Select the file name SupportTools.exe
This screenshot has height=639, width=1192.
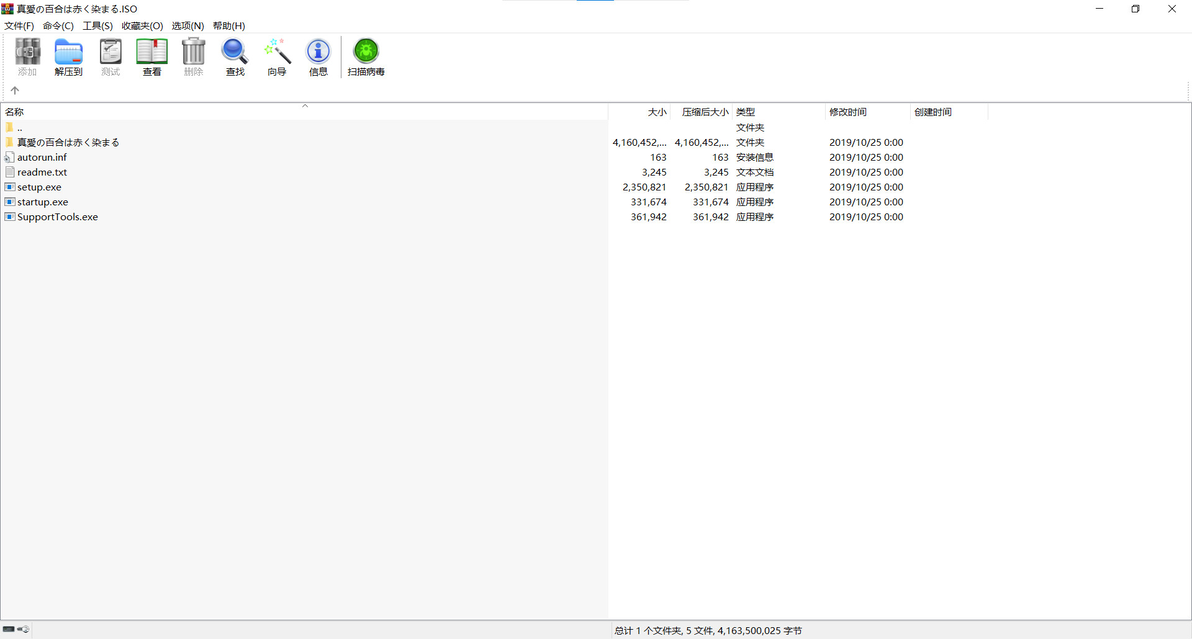[58, 217]
